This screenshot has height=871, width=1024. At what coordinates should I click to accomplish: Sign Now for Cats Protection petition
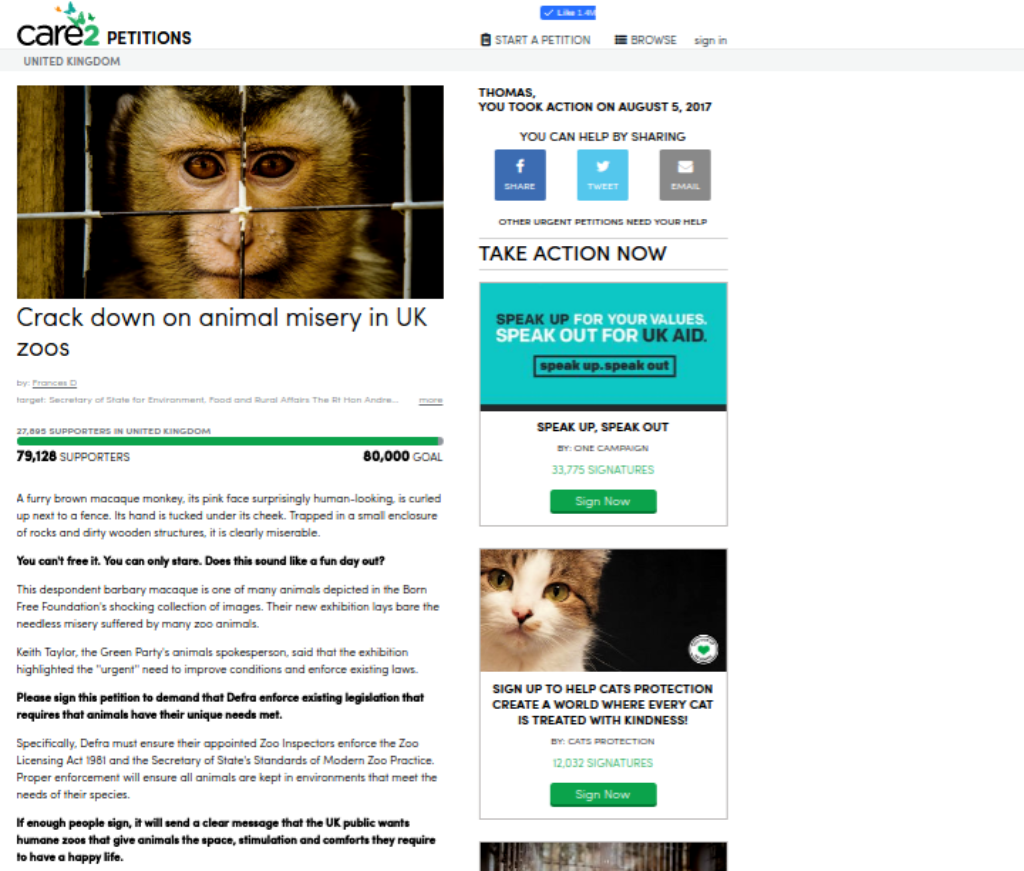tap(603, 795)
